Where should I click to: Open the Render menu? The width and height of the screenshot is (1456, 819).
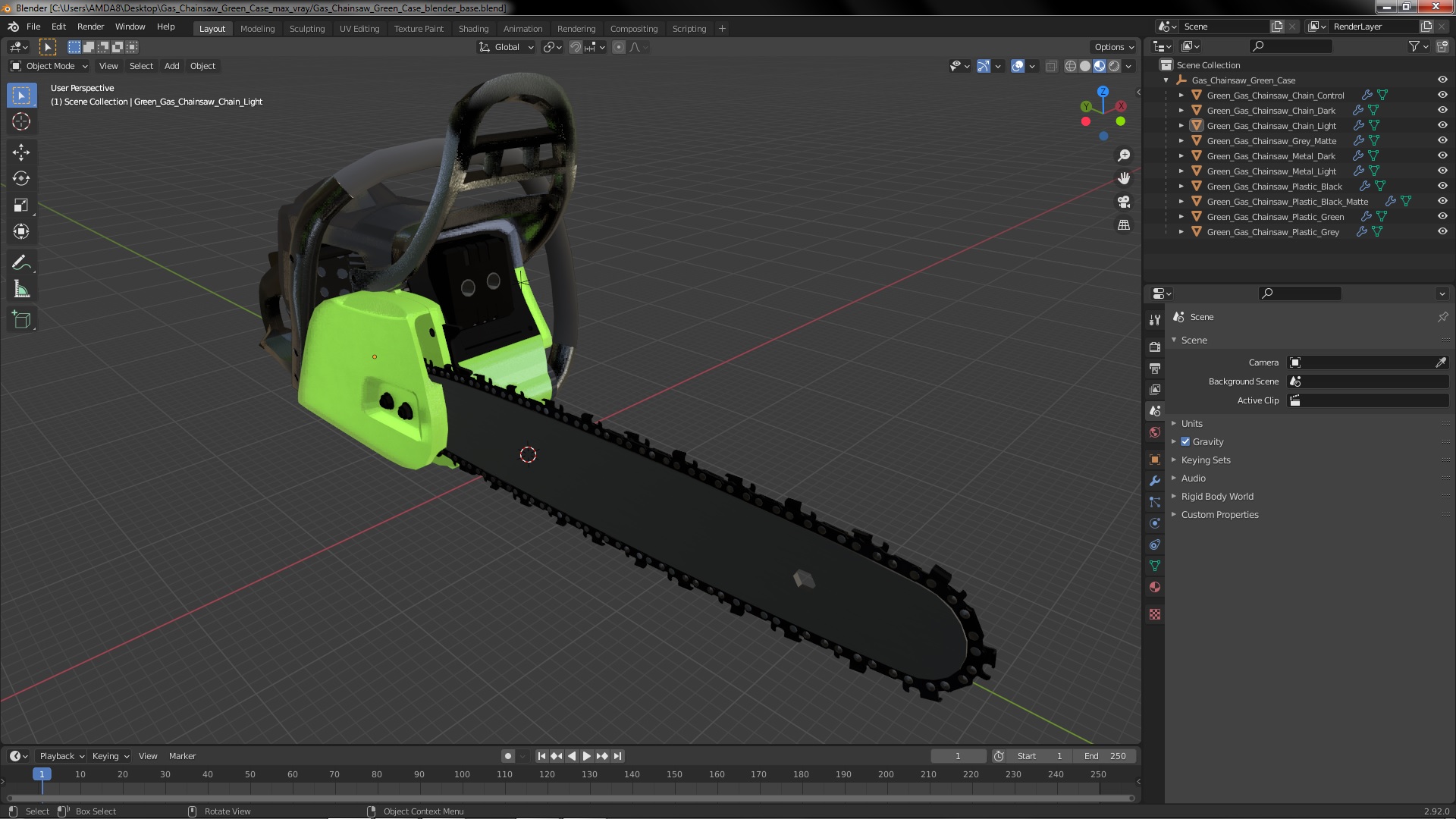point(90,27)
